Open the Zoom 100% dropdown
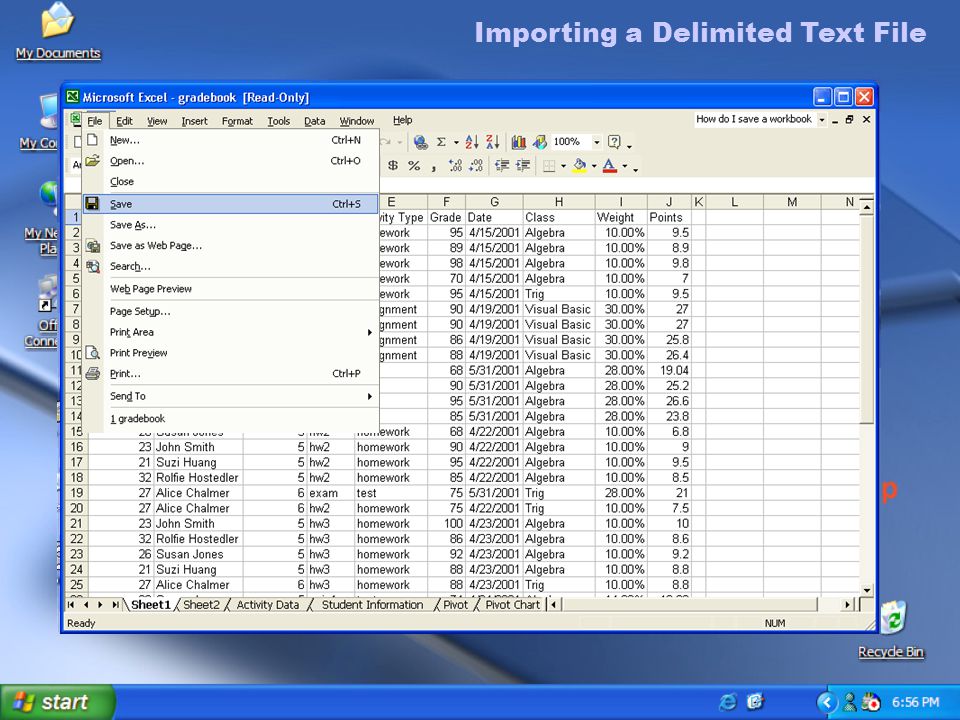 [x=596, y=142]
